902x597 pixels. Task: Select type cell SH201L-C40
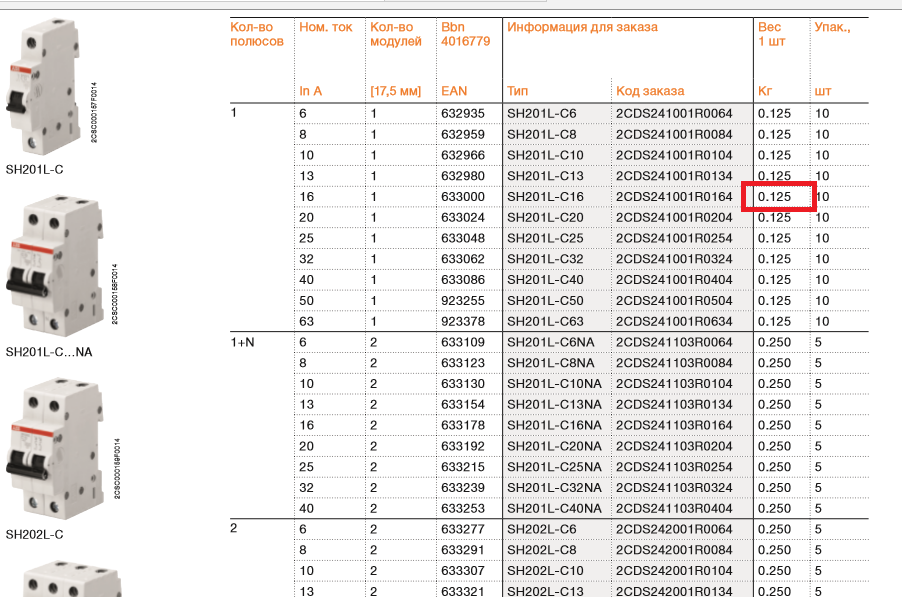click(x=545, y=280)
